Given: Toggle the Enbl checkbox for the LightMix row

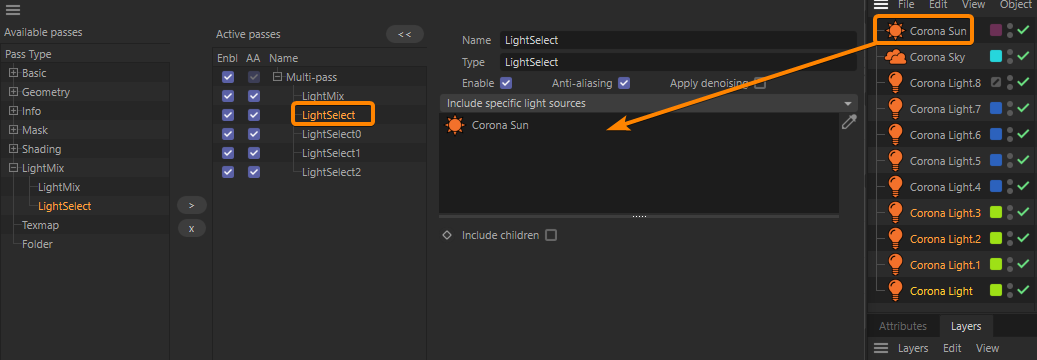Looking at the screenshot, I should pyautogui.click(x=228, y=96).
